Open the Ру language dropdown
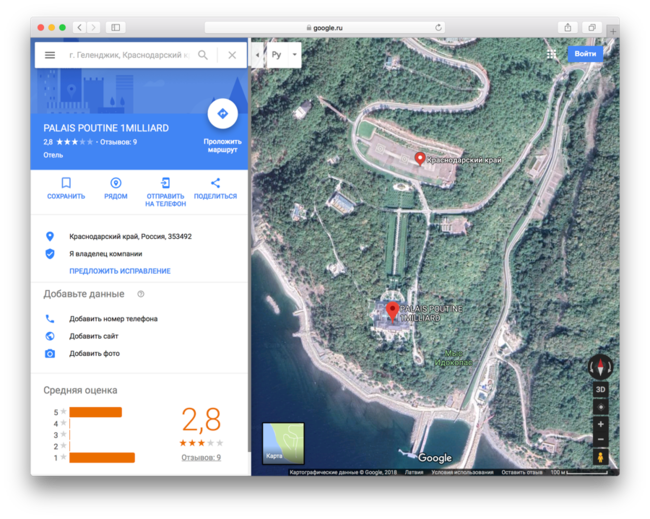The width and height of the screenshot is (650, 519). click(284, 55)
